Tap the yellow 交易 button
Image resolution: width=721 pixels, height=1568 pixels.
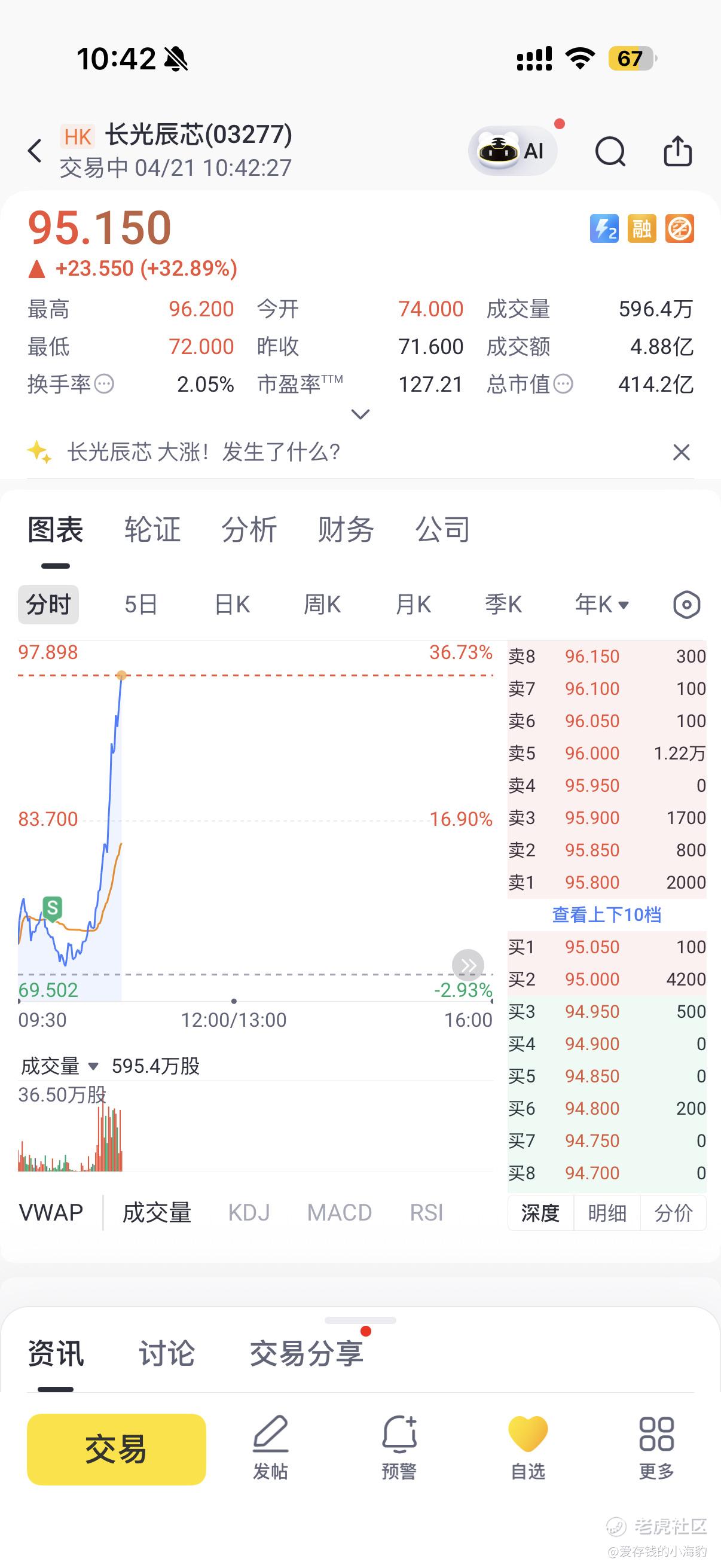[x=116, y=1450]
